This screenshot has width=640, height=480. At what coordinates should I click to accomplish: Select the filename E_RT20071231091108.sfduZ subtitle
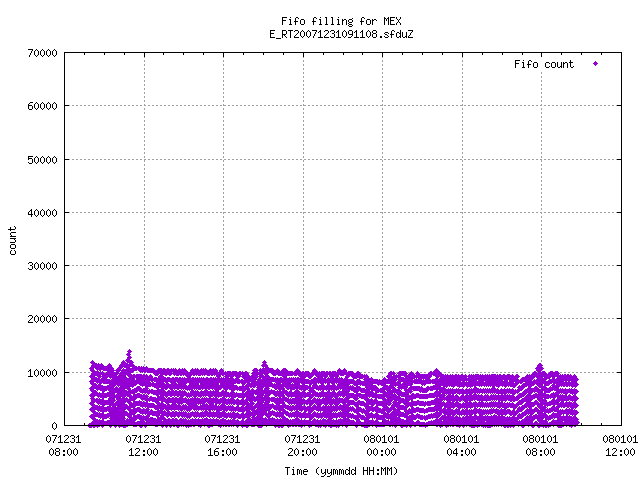coord(341,34)
